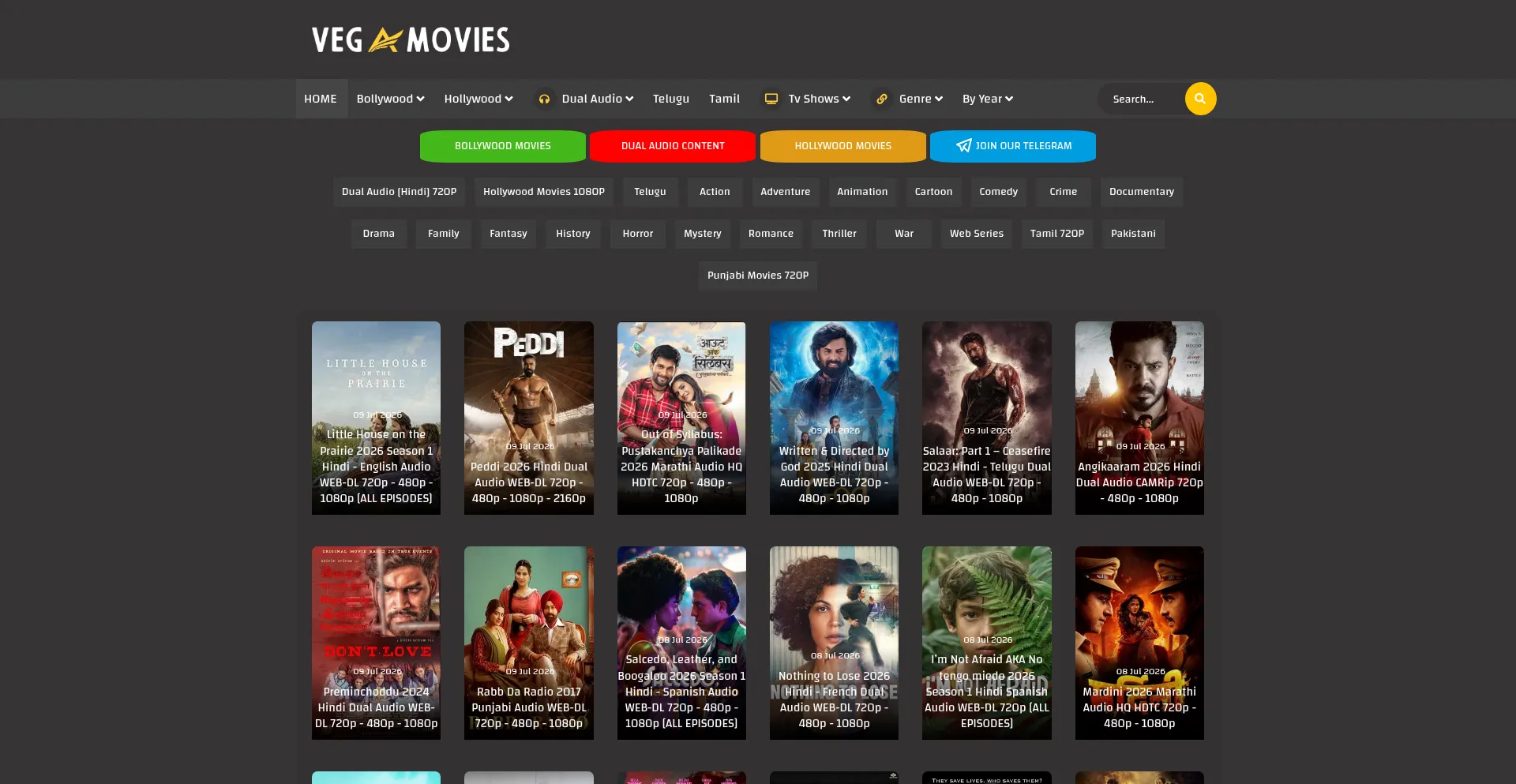Image resolution: width=1516 pixels, height=784 pixels.
Task: Expand the Hollywood dropdown menu
Action: click(478, 99)
